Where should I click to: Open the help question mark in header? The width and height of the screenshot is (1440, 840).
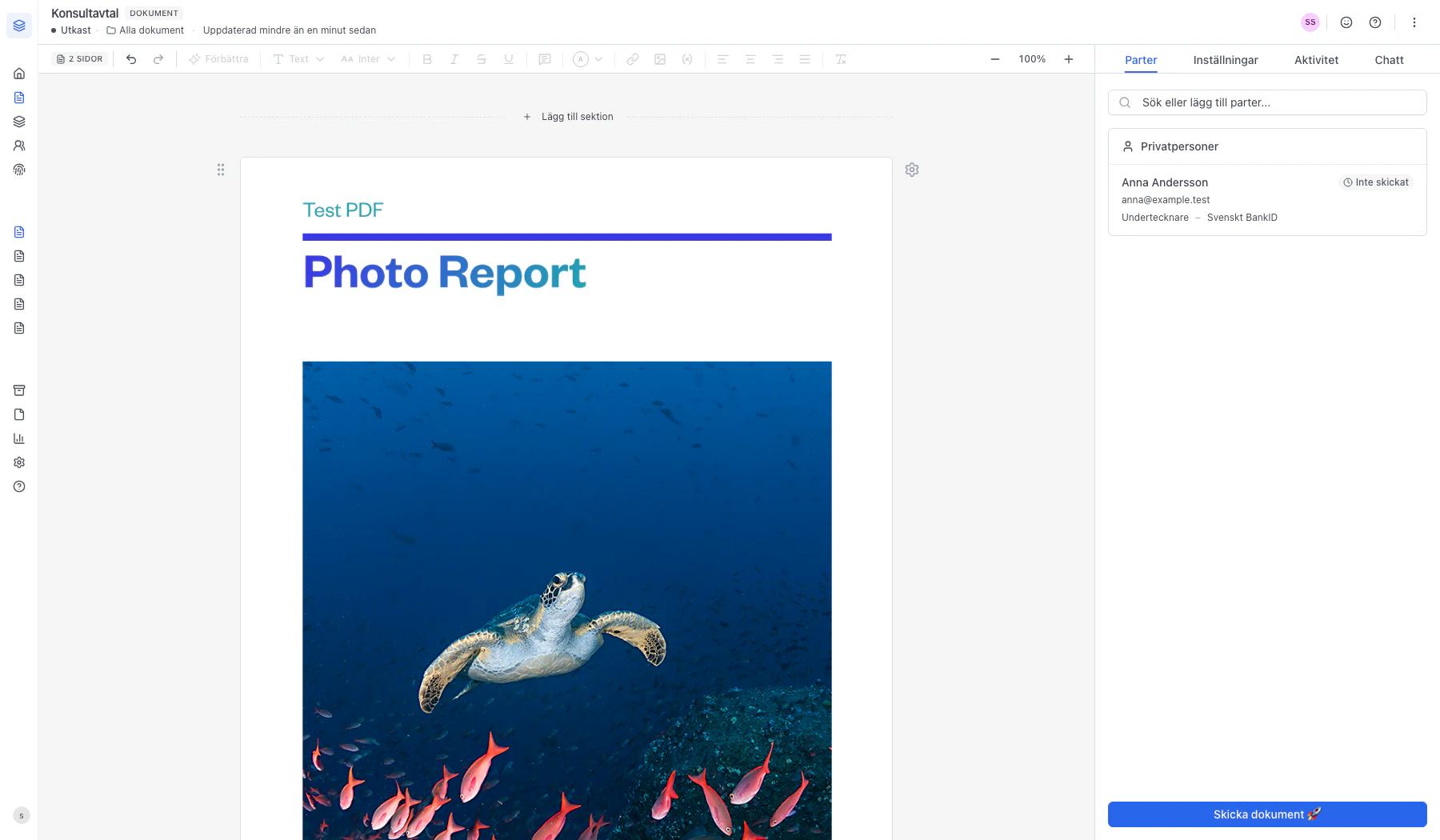point(1375,22)
